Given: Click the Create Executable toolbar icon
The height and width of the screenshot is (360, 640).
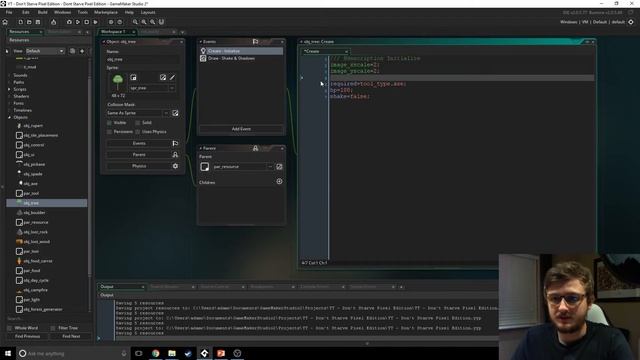Looking at the screenshot, I should tap(53, 22).
